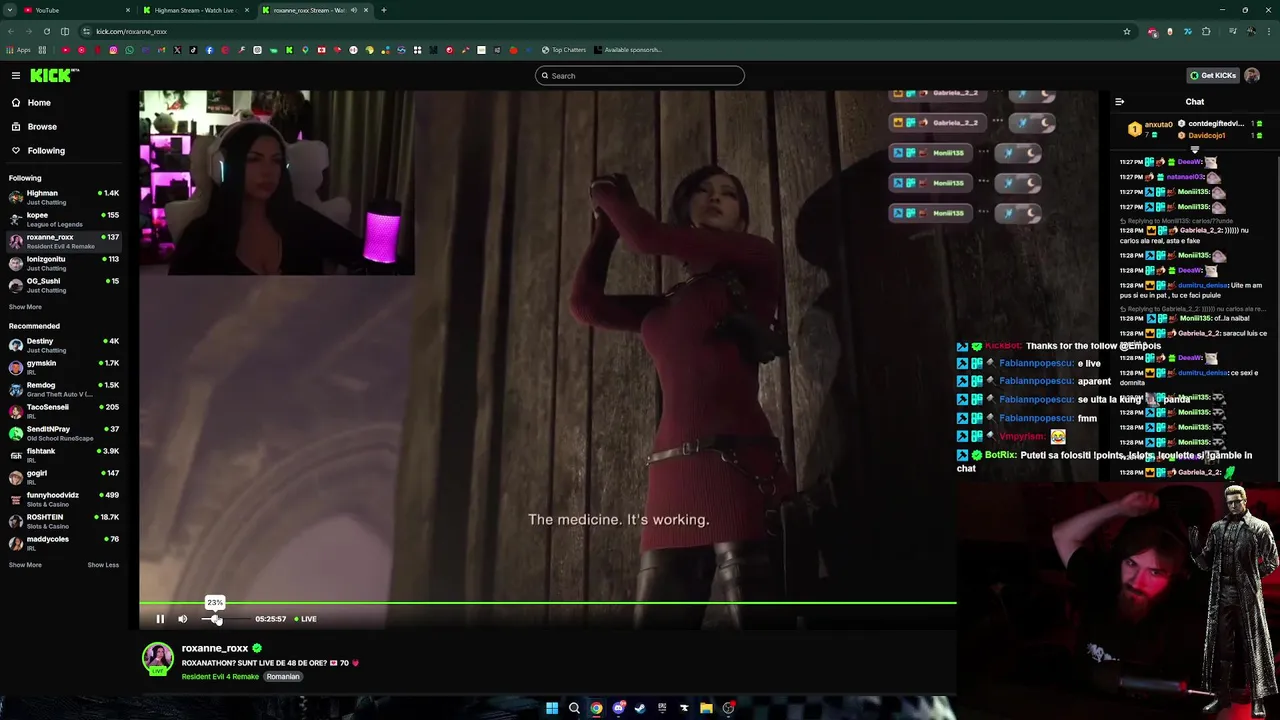
Task: Click the Romanian language tag
Action: click(x=283, y=677)
